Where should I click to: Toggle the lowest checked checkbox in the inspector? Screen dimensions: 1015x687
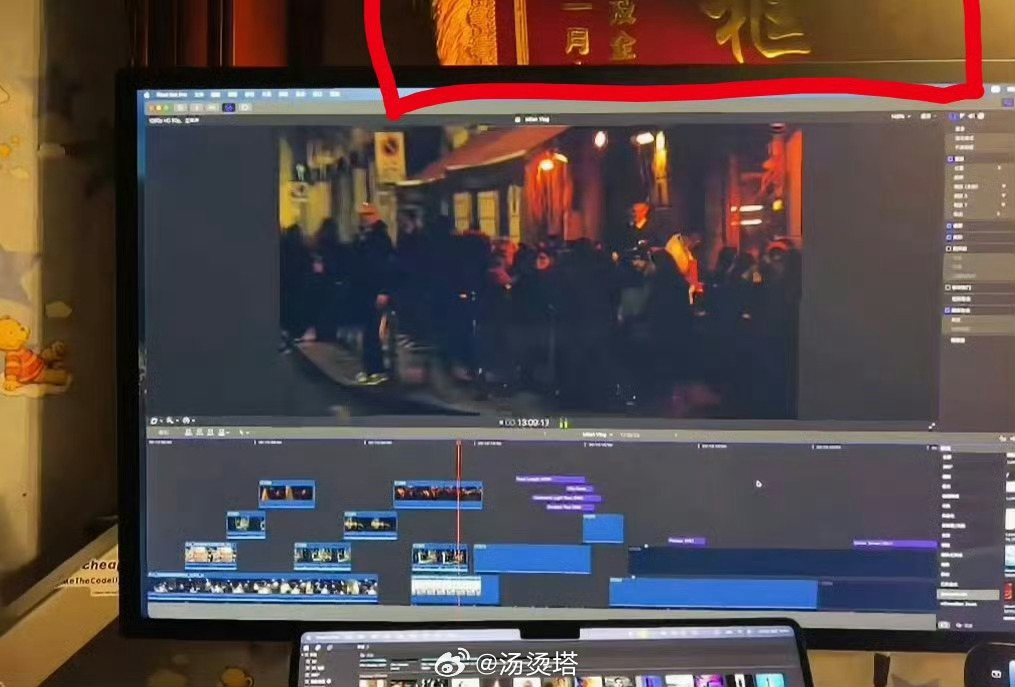[x=948, y=310]
